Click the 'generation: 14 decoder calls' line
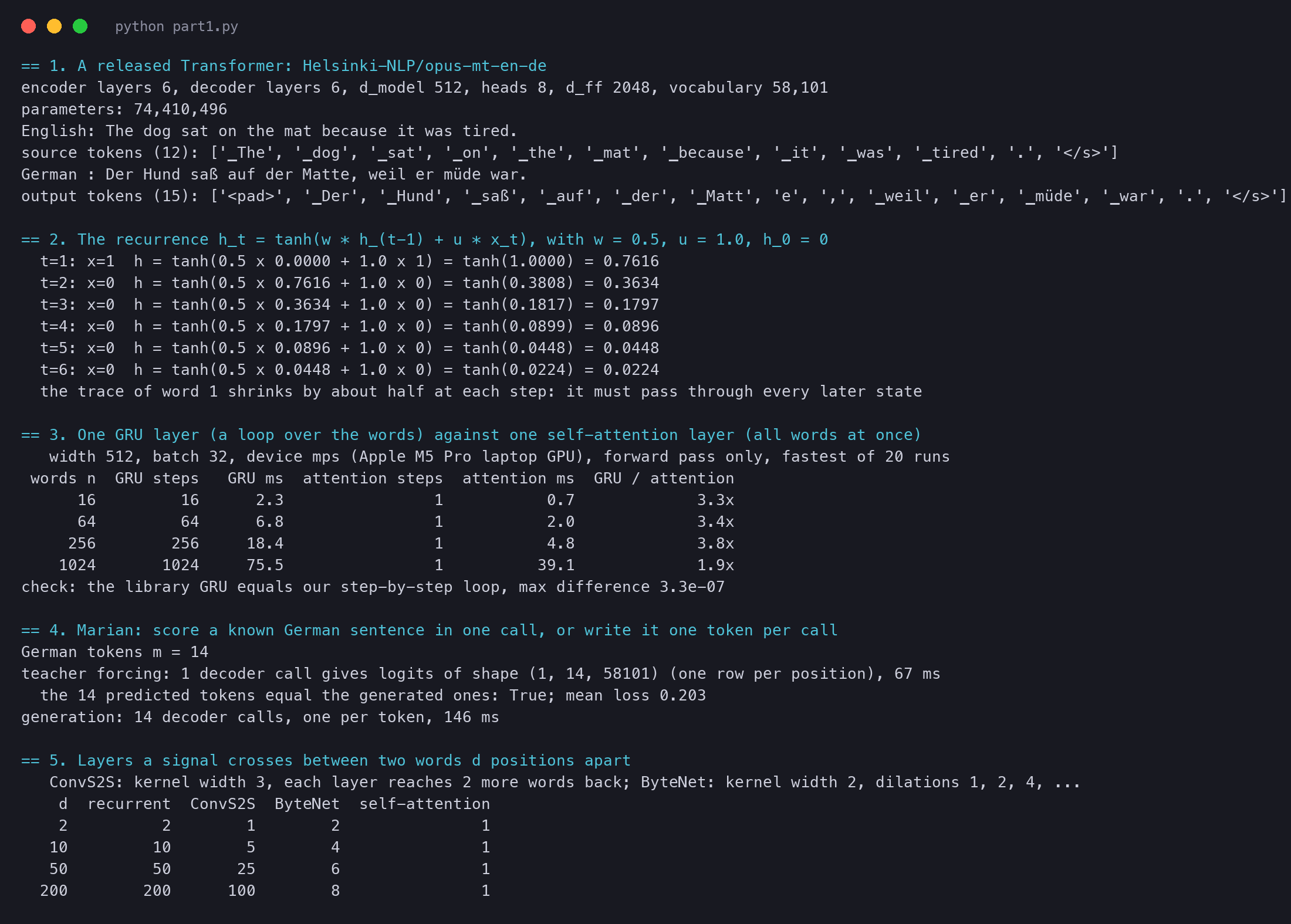 point(261,717)
